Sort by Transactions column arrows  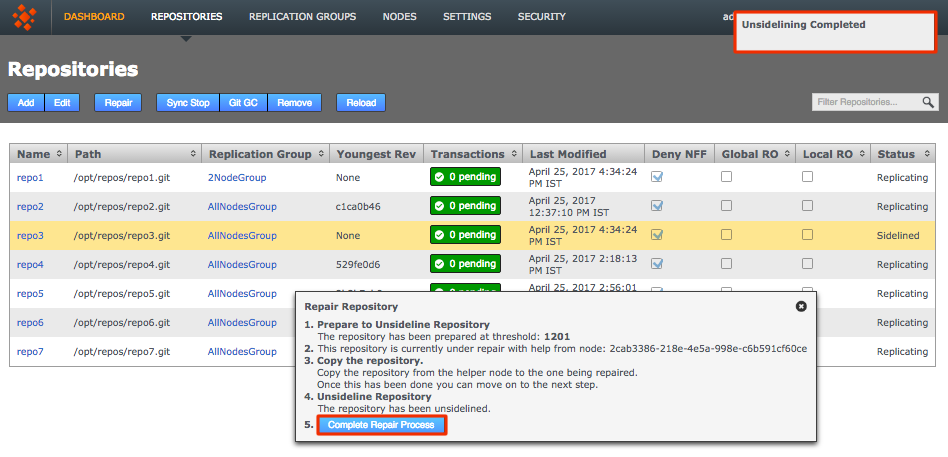(513, 154)
